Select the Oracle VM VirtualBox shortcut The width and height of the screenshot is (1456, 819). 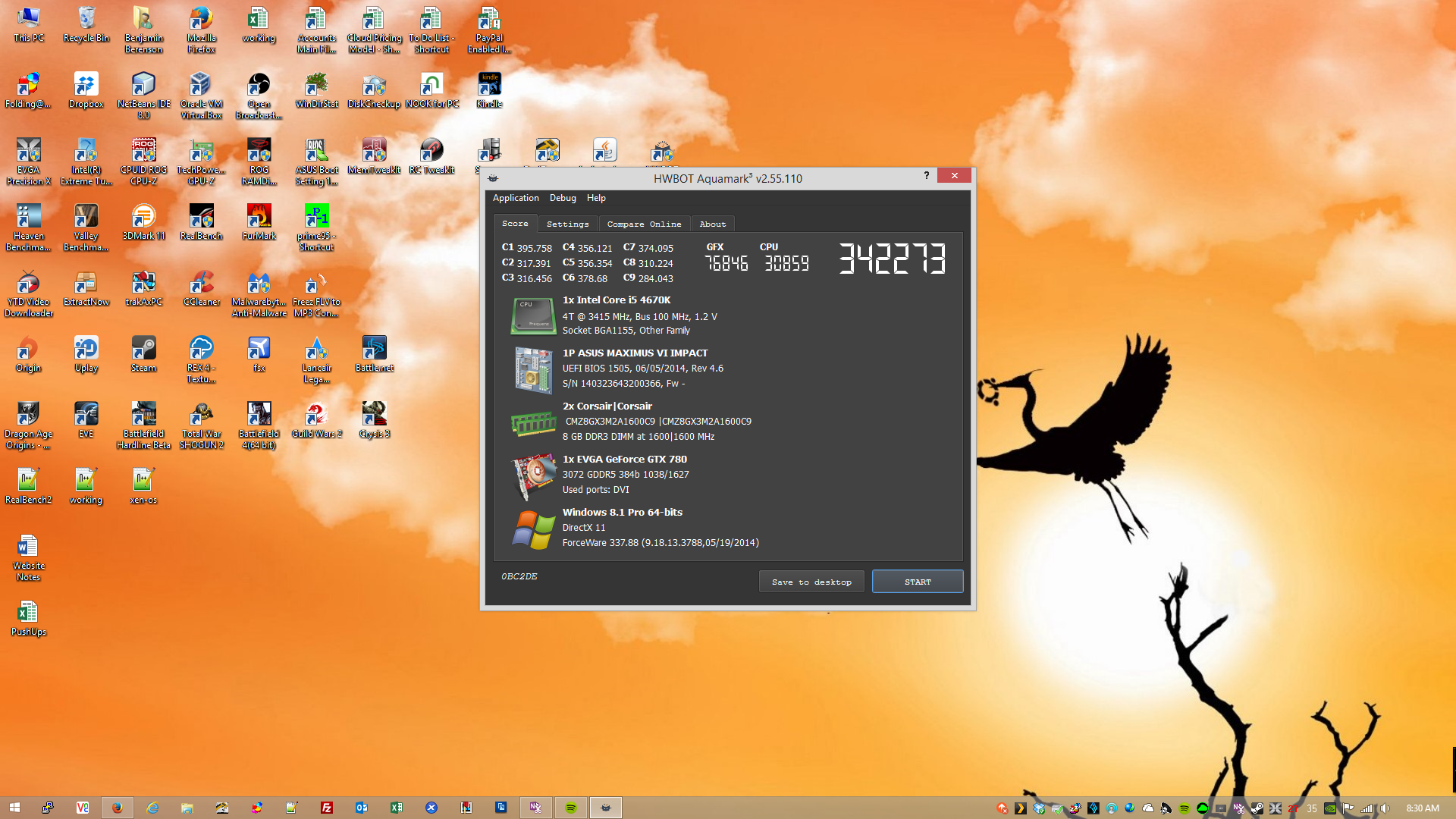(201, 96)
